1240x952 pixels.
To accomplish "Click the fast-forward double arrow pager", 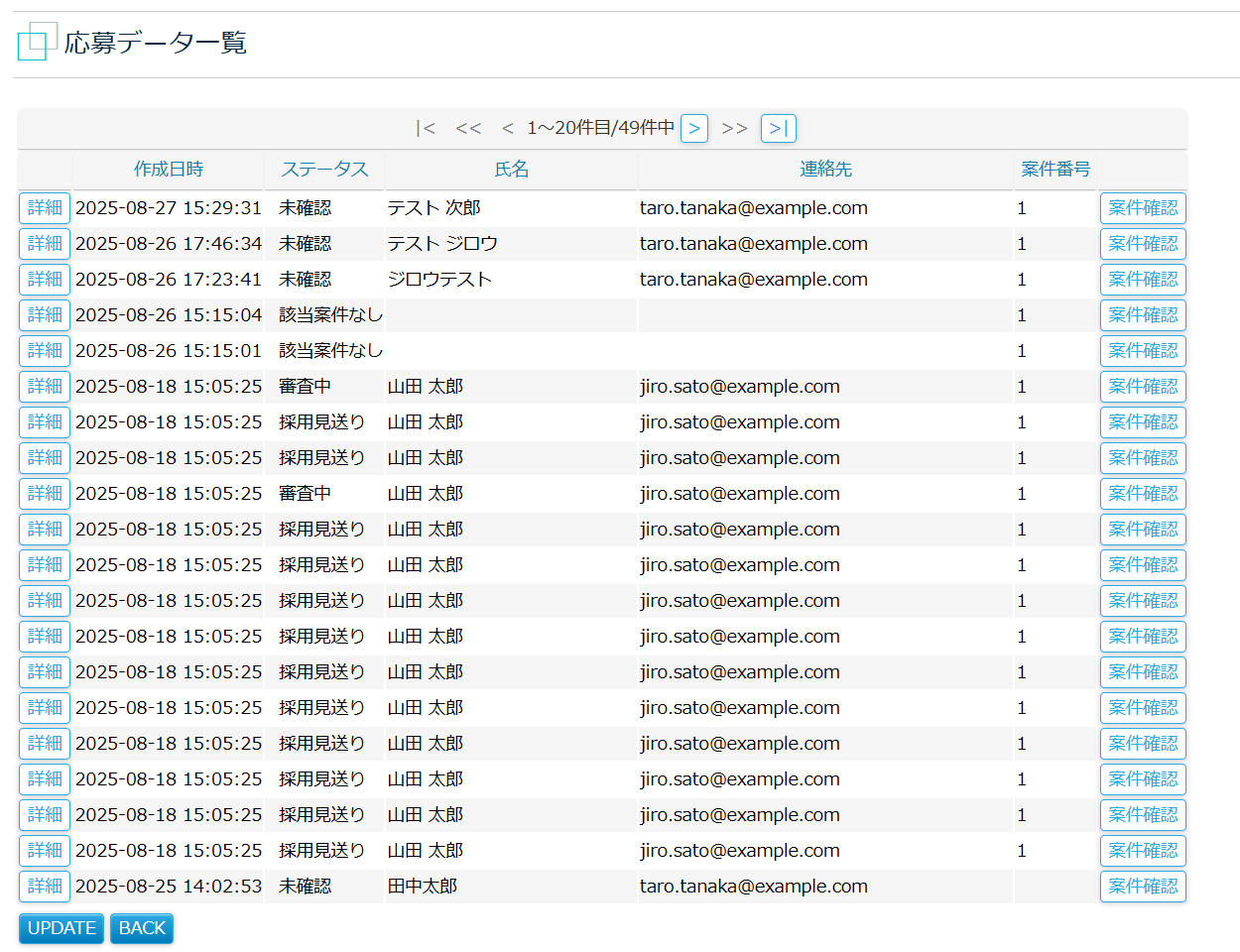I will tap(734, 128).
